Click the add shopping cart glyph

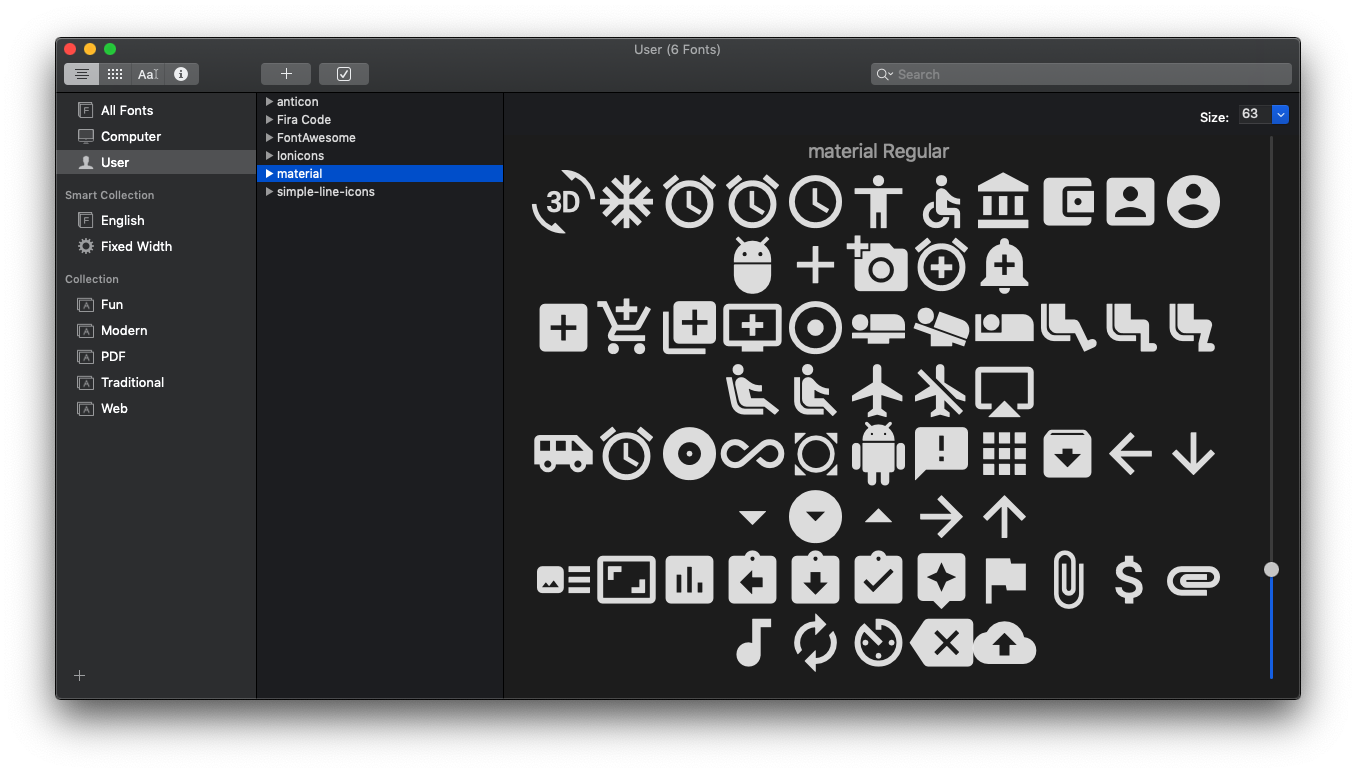point(625,327)
